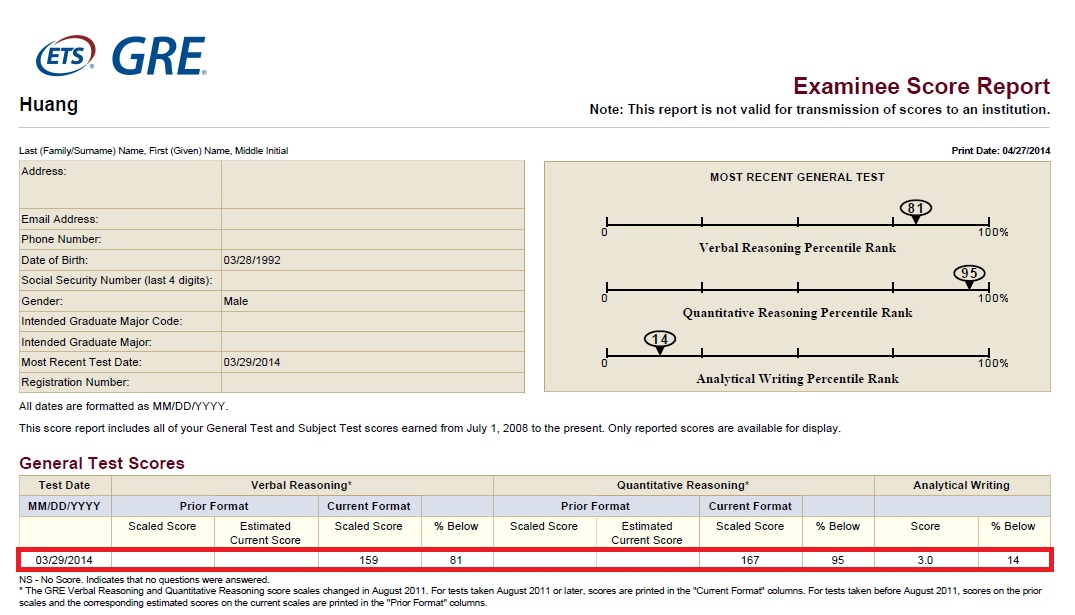This screenshot has height=615, width=1075.
Task: Select the 03/29/2014 value beside Most Recent Test Date
Action: 252,362
